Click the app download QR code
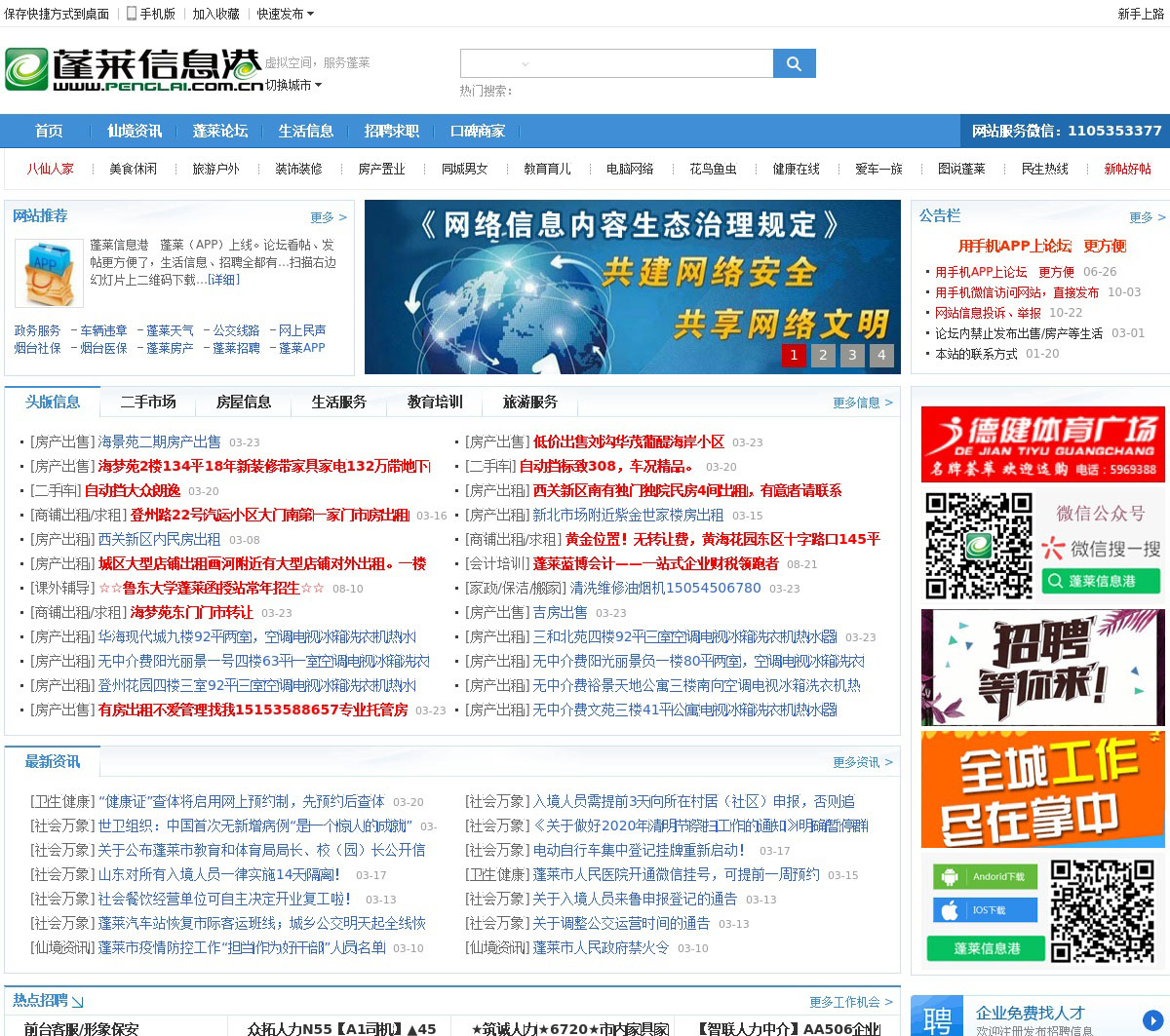The width and height of the screenshot is (1170, 1036). [1102, 911]
